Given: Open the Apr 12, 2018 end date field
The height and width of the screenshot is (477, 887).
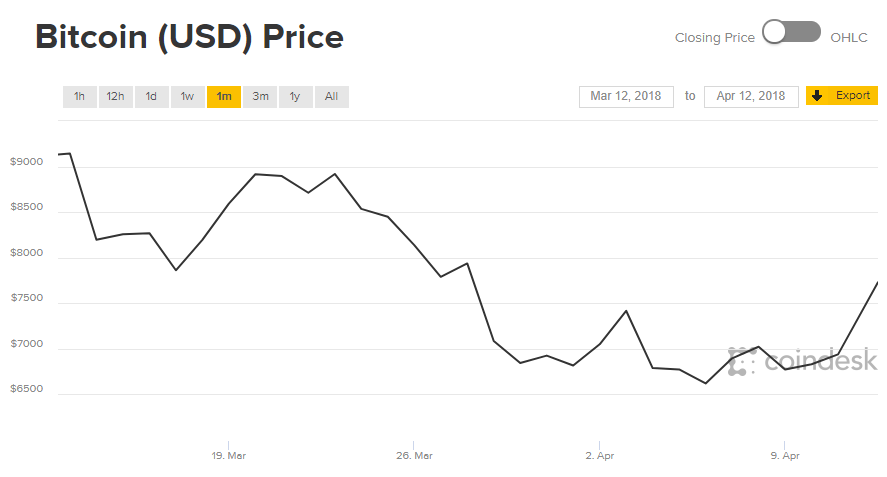Looking at the screenshot, I should click(751, 97).
